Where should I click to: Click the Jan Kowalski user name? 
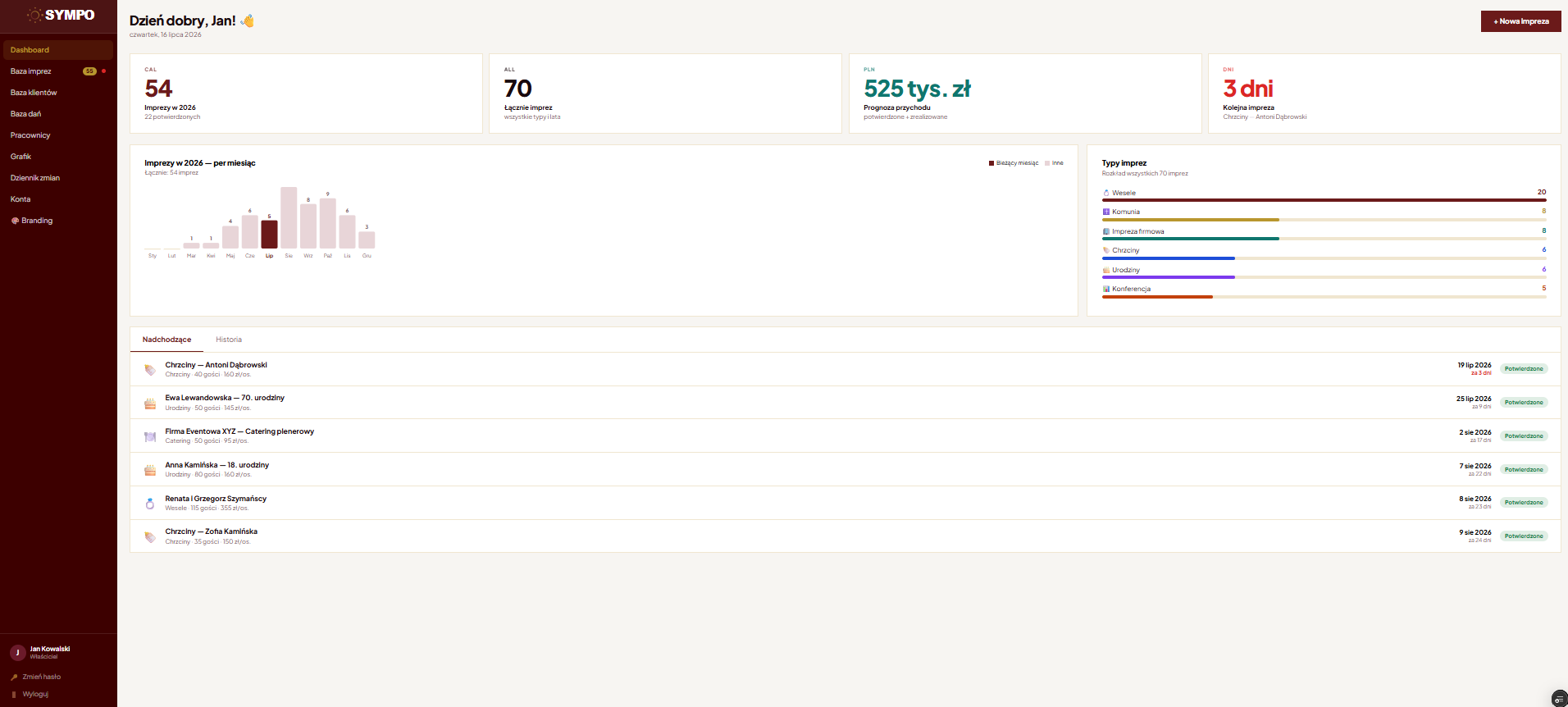tap(50, 649)
